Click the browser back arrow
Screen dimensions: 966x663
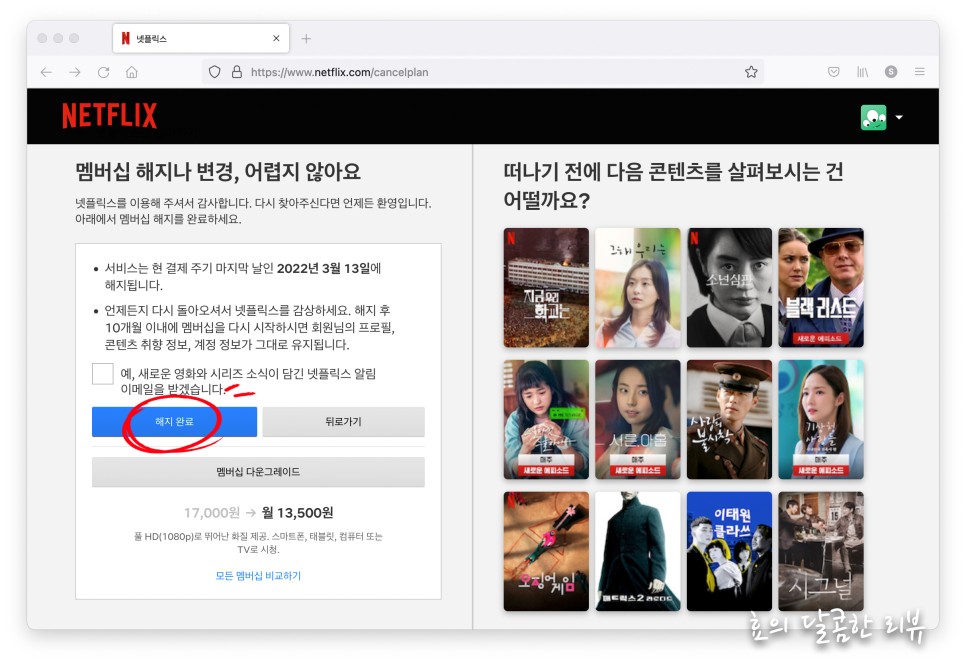(x=46, y=73)
